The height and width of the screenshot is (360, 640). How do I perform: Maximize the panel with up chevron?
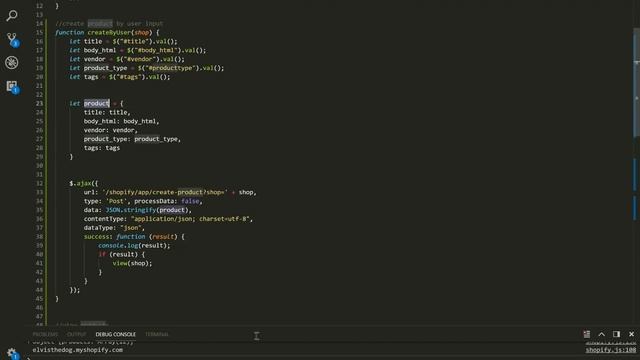602,334
